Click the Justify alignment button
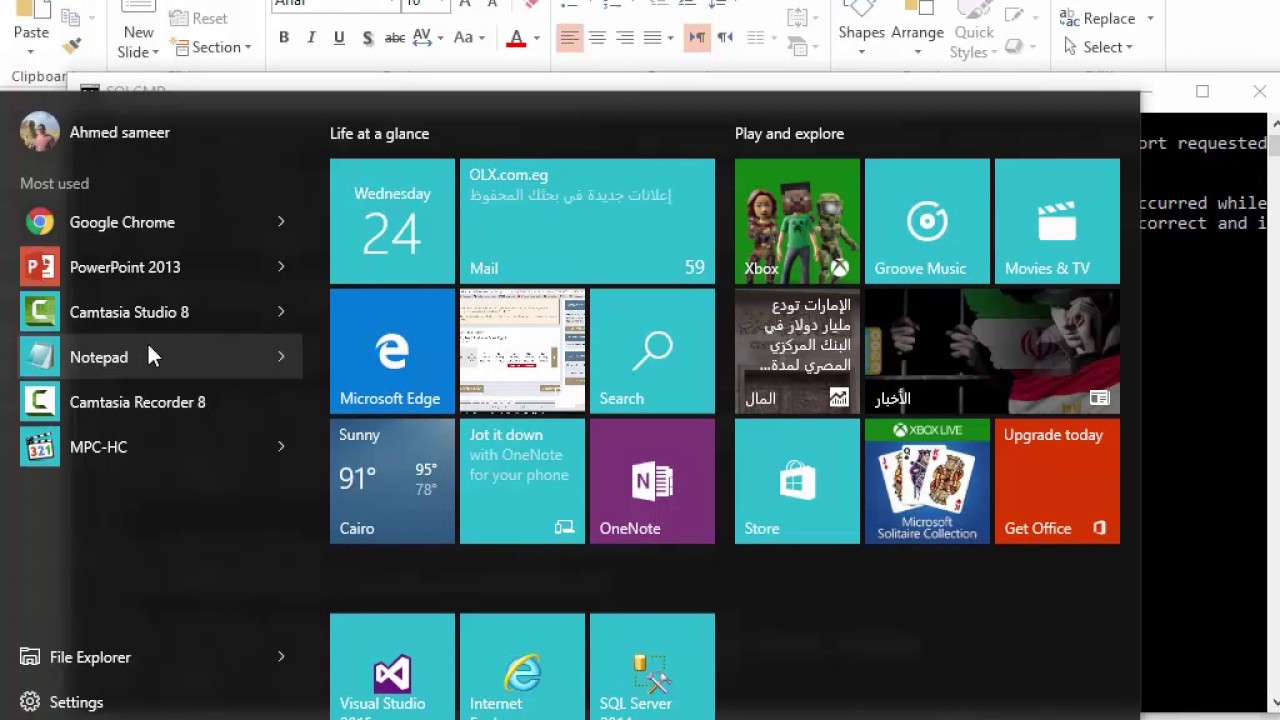The height and width of the screenshot is (720, 1280). click(x=653, y=38)
